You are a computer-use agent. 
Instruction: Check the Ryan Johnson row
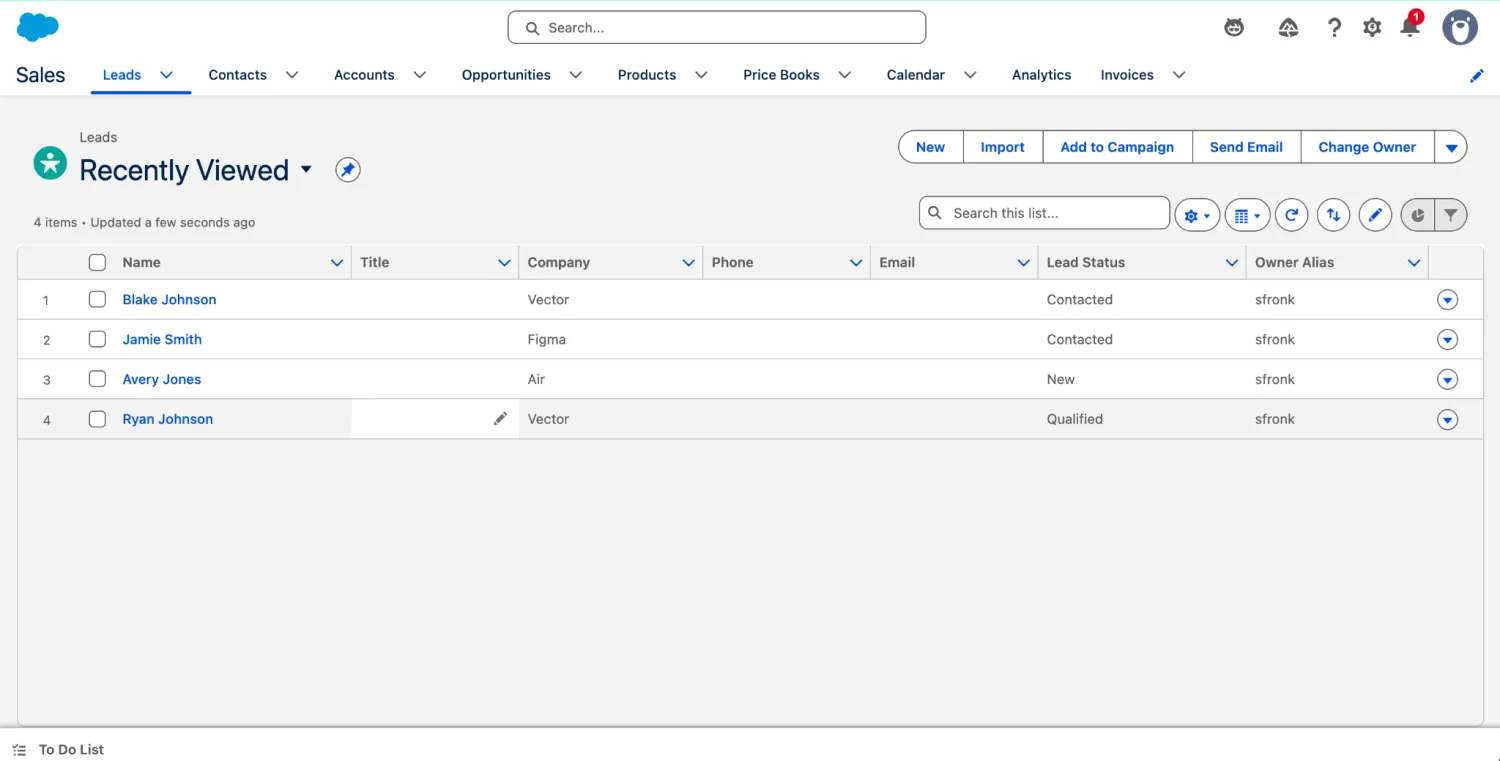97,419
